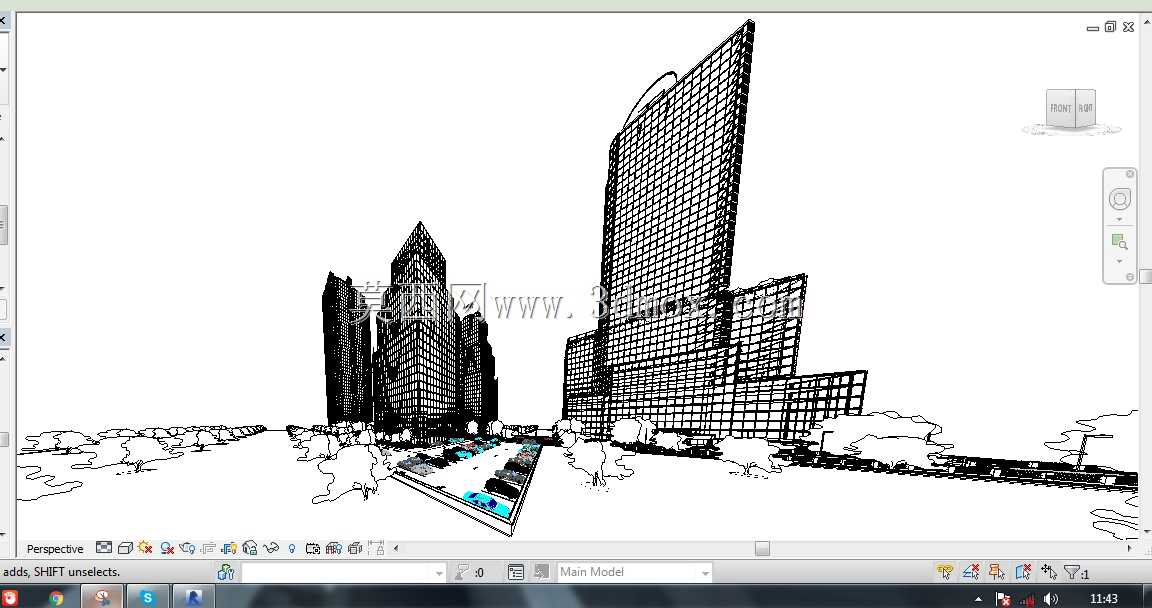Open Skype from the taskbar

[x=148, y=598]
